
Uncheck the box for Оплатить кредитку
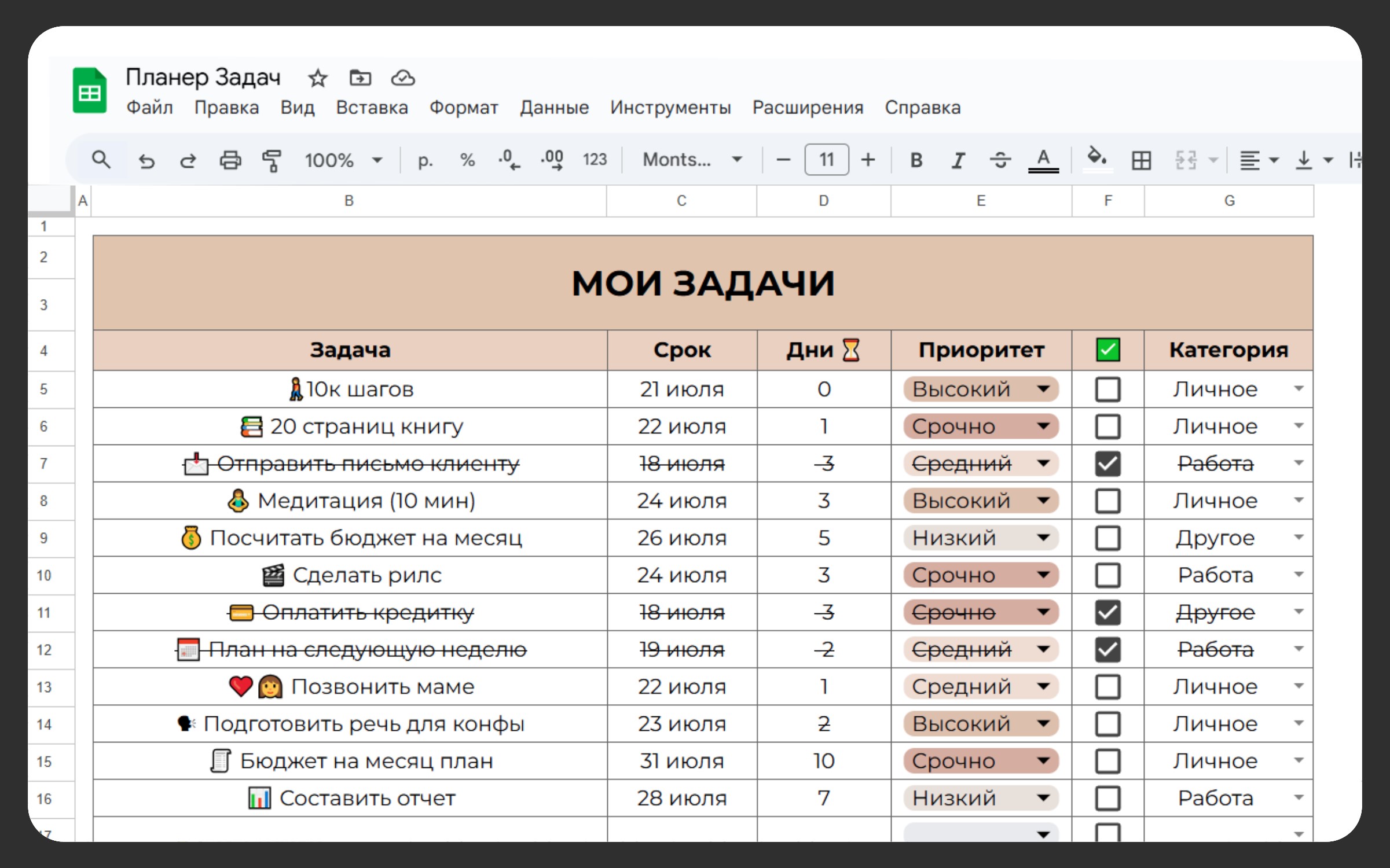tap(1107, 612)
